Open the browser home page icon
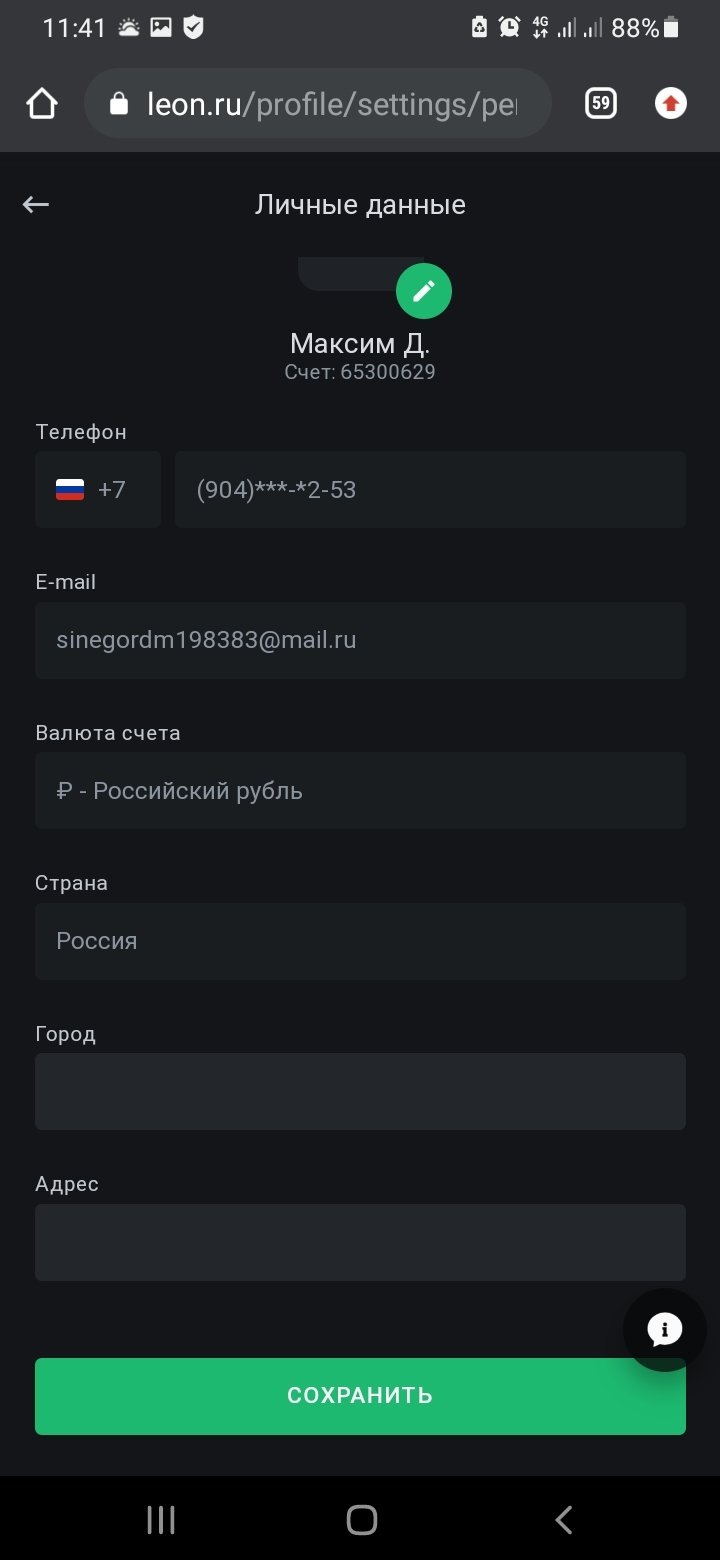The width and height of the screenshot is (720, 1560). pyautogui.click(x=42, y=103)
